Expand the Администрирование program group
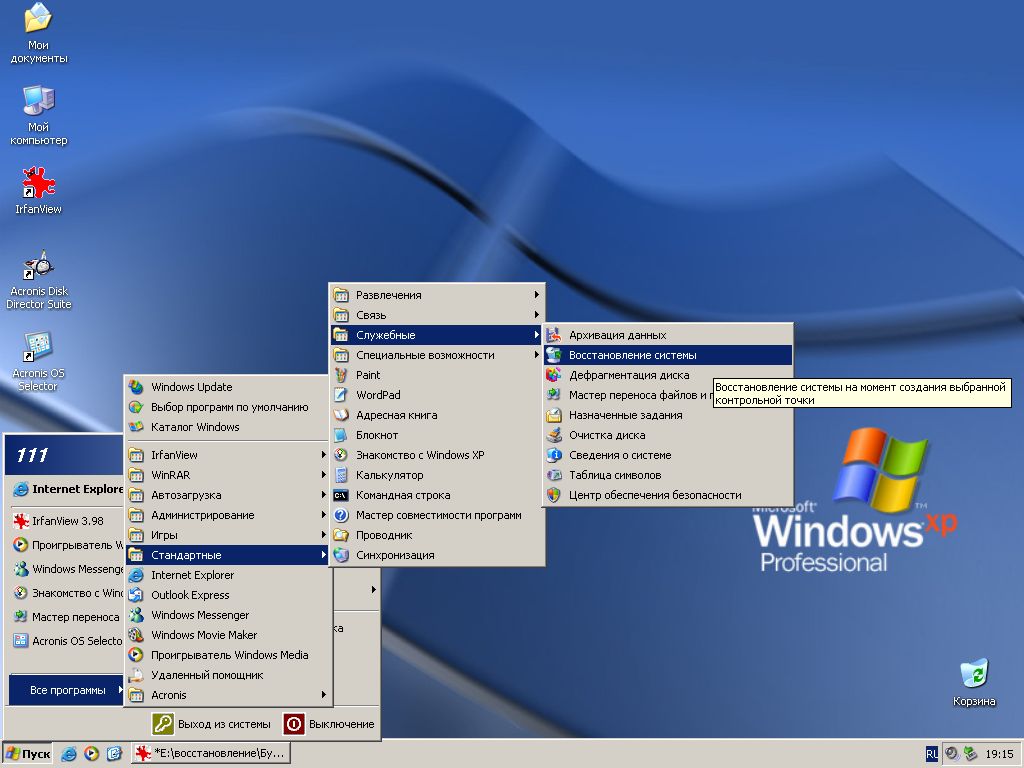This screenshot has height=768, width=1024. tap(202, 515)
